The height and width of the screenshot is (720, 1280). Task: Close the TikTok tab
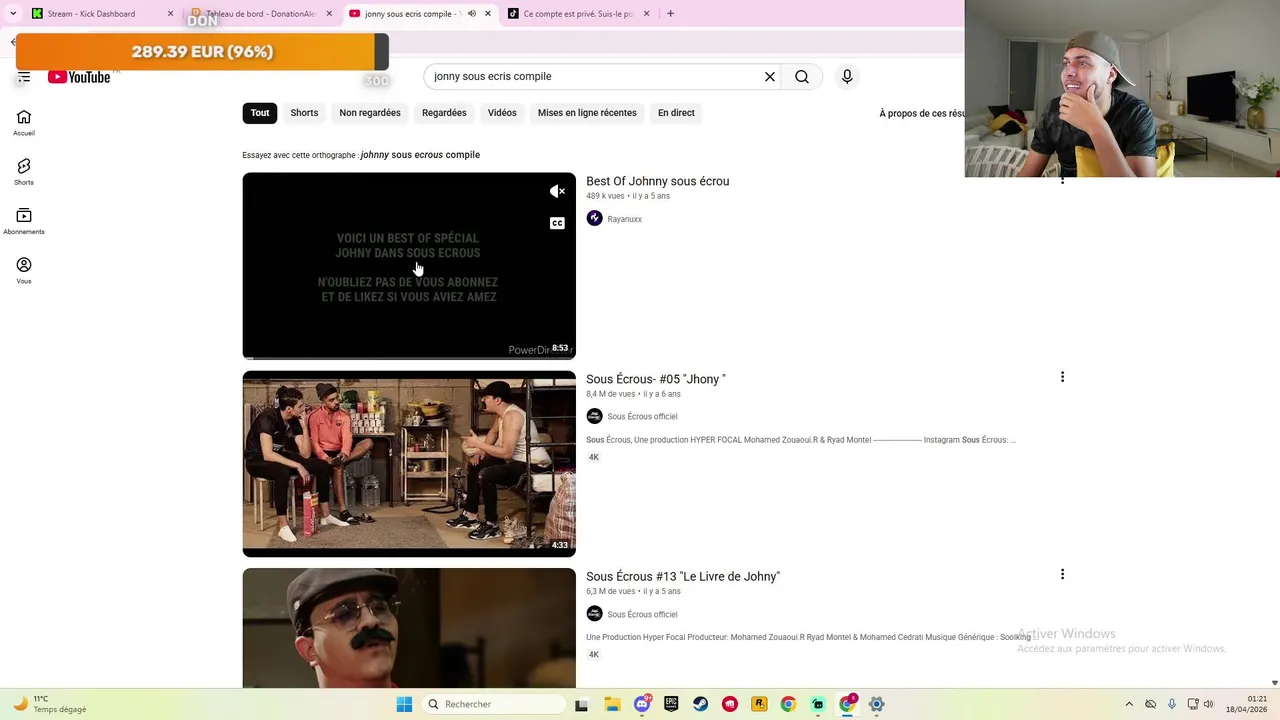click(x=646, y=14)
